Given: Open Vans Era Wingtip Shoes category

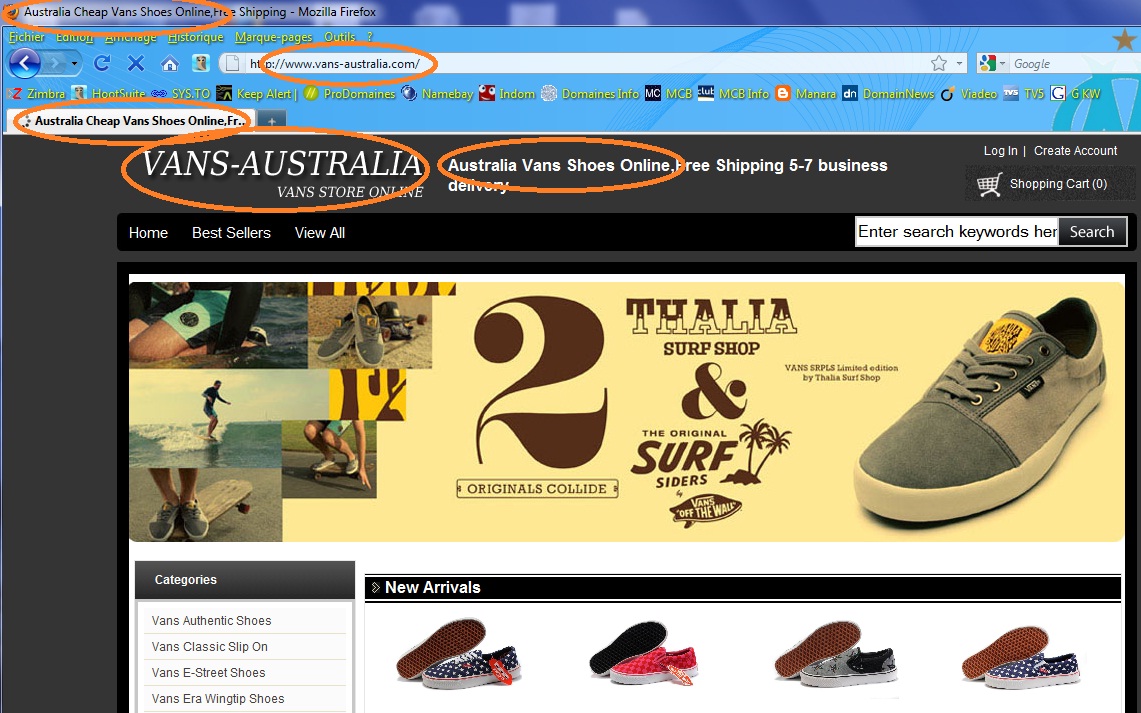Looking at the screenshot, I should (x=218, y=699).
